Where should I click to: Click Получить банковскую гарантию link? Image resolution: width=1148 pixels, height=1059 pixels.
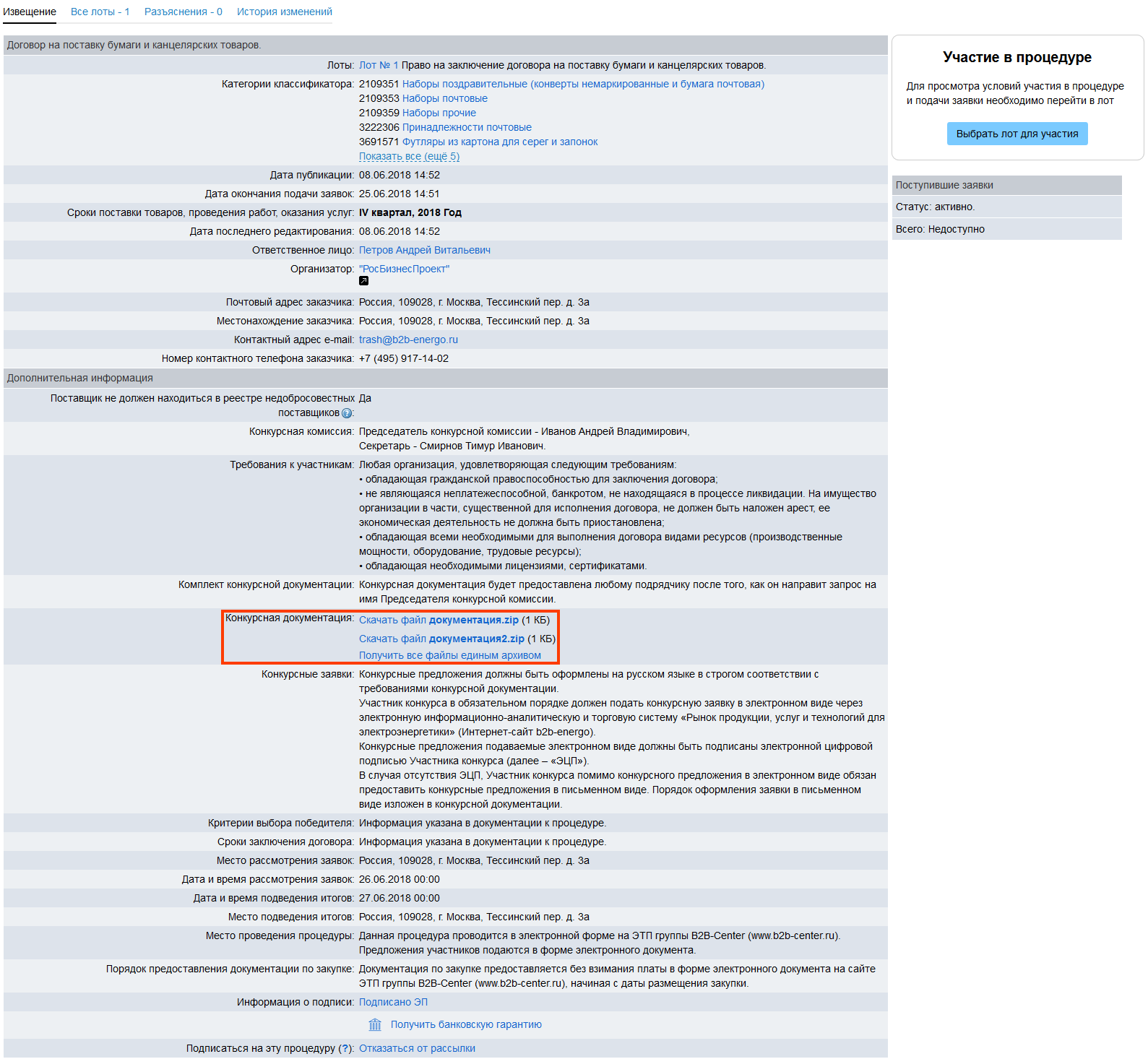(466, 1024)
